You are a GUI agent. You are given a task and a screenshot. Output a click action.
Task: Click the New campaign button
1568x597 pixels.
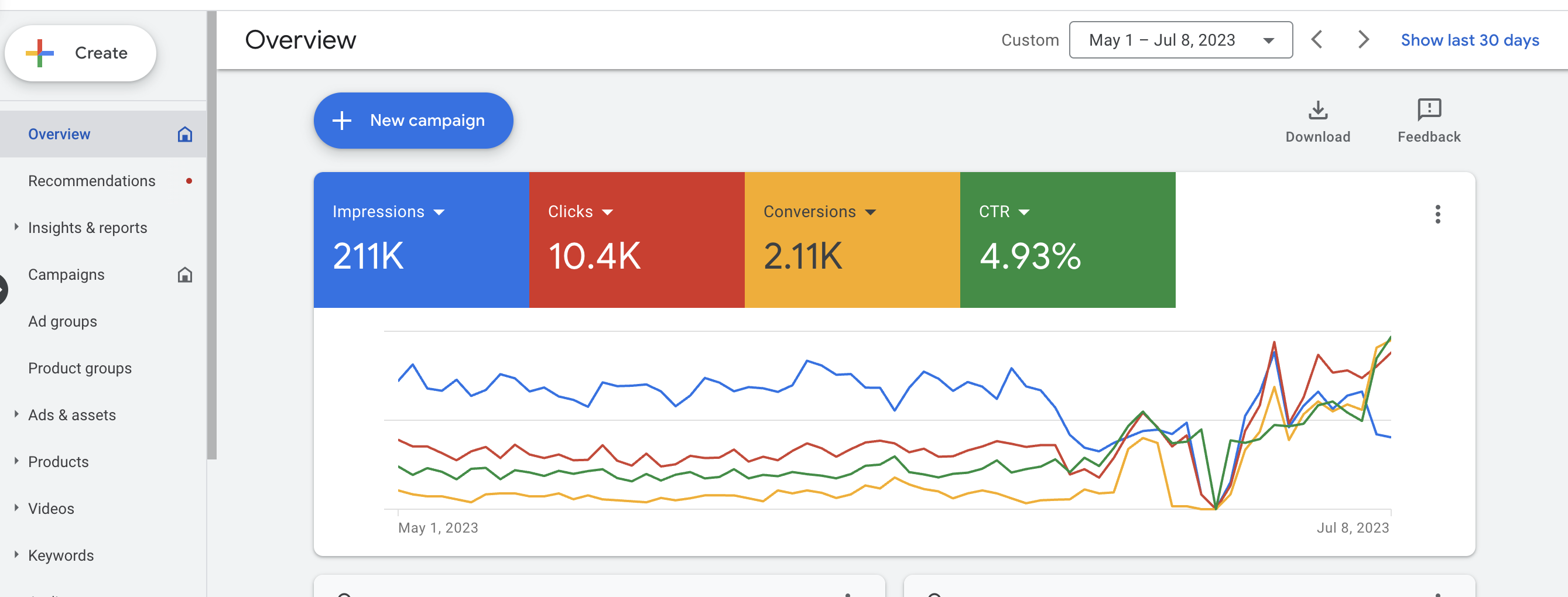[413, 121]
